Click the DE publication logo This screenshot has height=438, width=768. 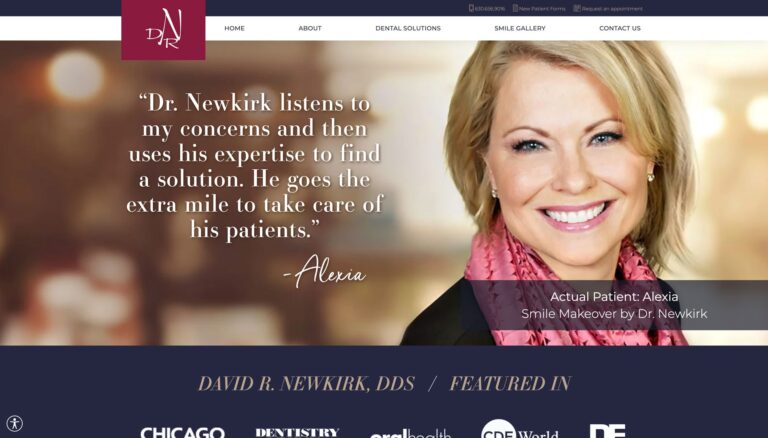607,431
